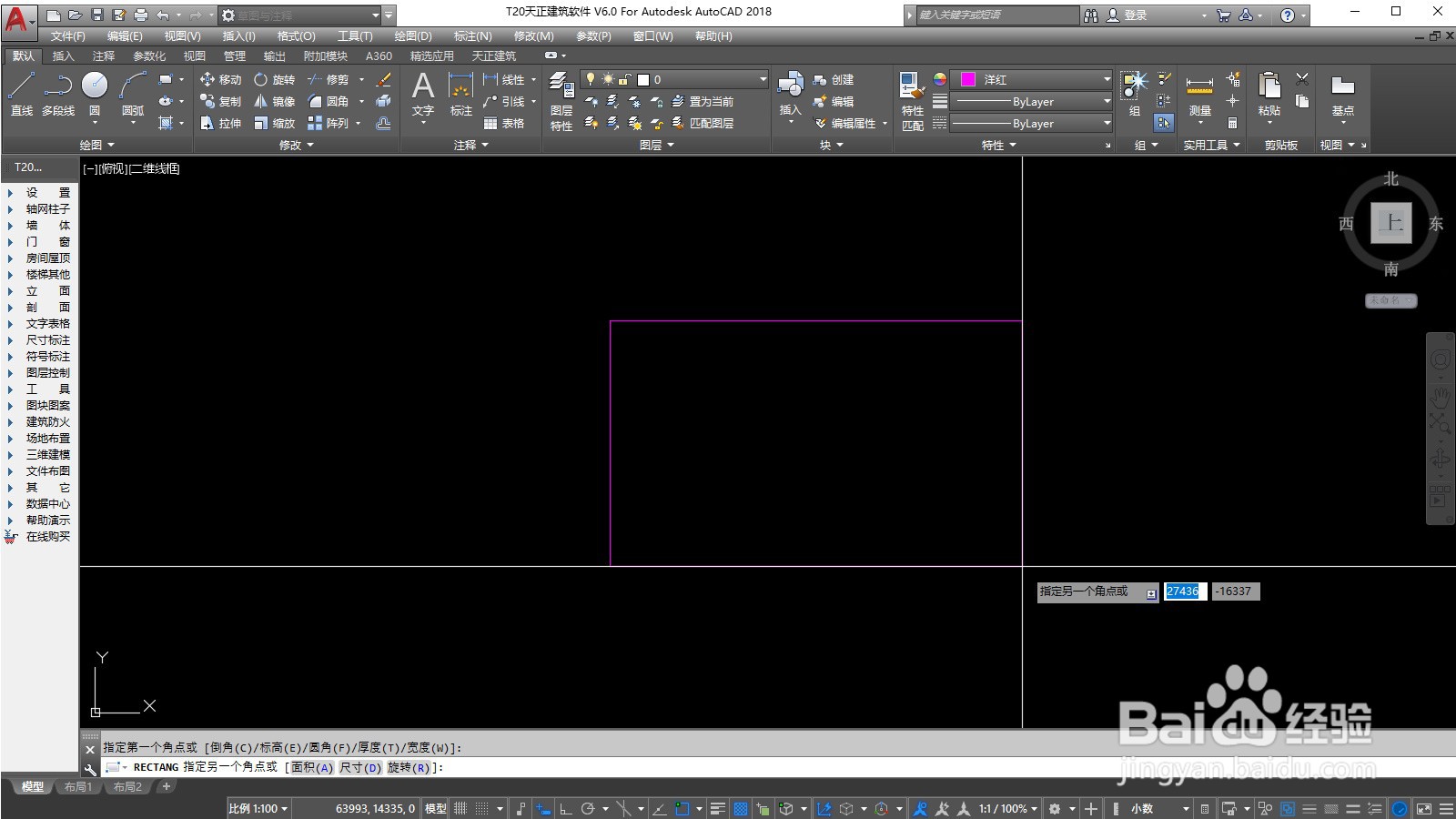Switch to the 注释 ribbon tab
Image resolution: width=1456 pixels, height=819 pixels.
[104, 56]
